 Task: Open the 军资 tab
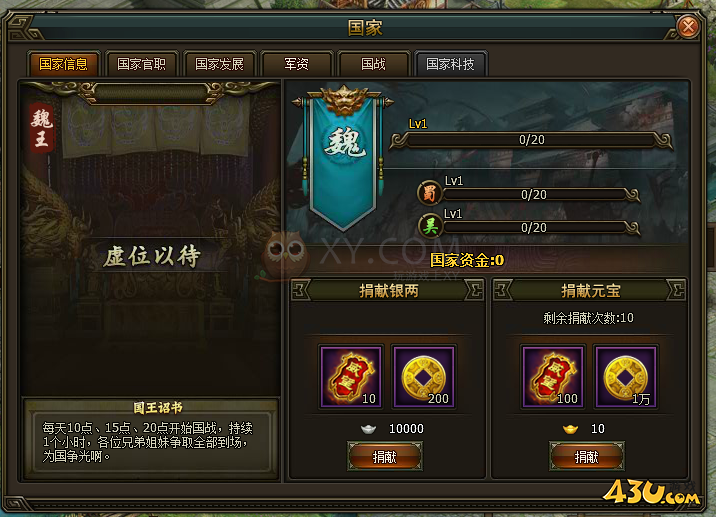pos(296,63)
